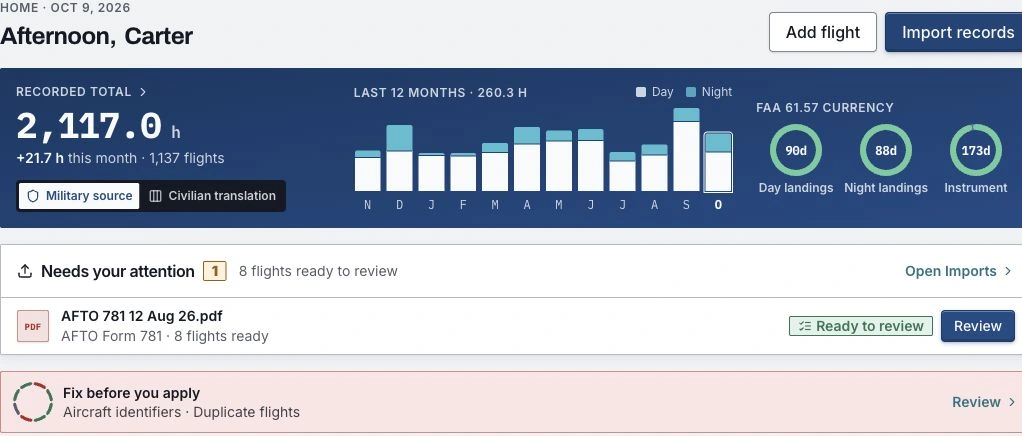
Task: Click the Fix before you apply heading
Action: (131, 393)
